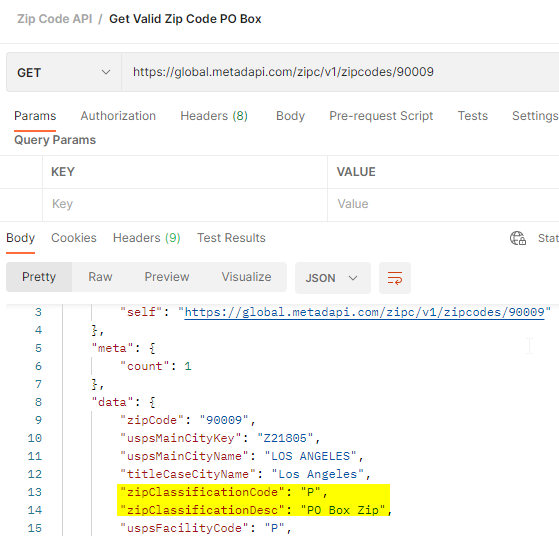
Task: Select the Pretty response view
Action: pyautogui.click(x=39, y=277)
